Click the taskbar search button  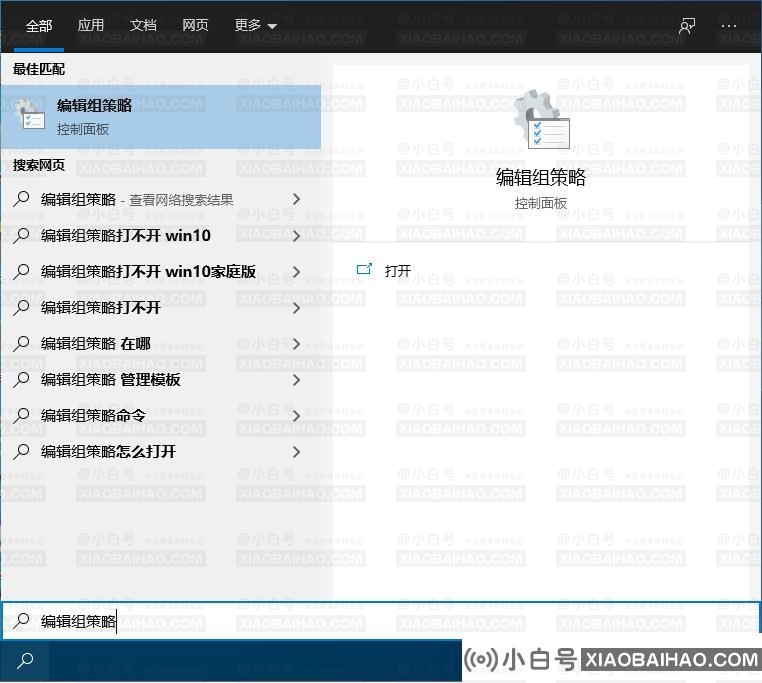(x=25, y=661)
